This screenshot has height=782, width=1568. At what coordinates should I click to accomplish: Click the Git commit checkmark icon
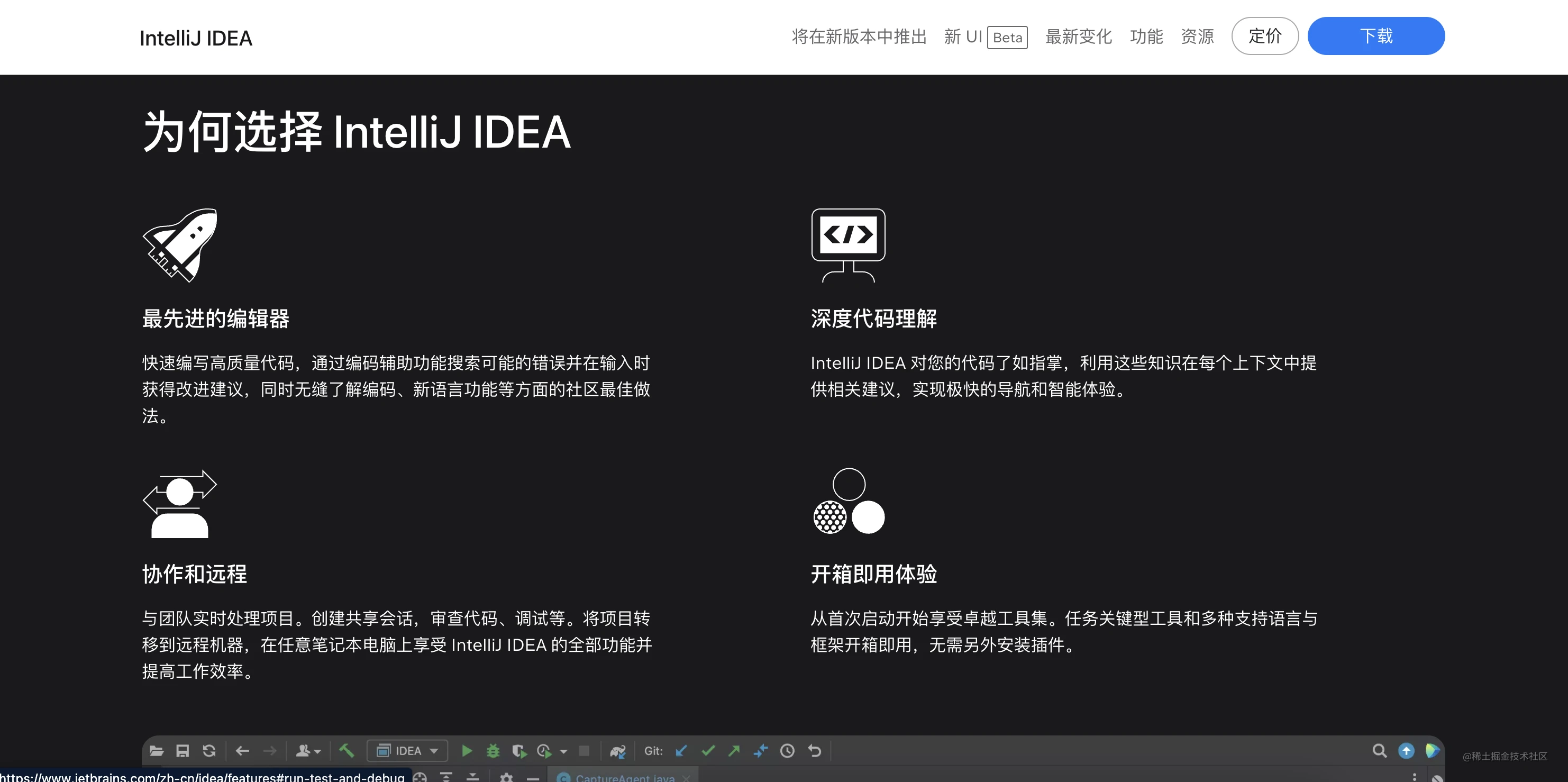tap(707, 750)
